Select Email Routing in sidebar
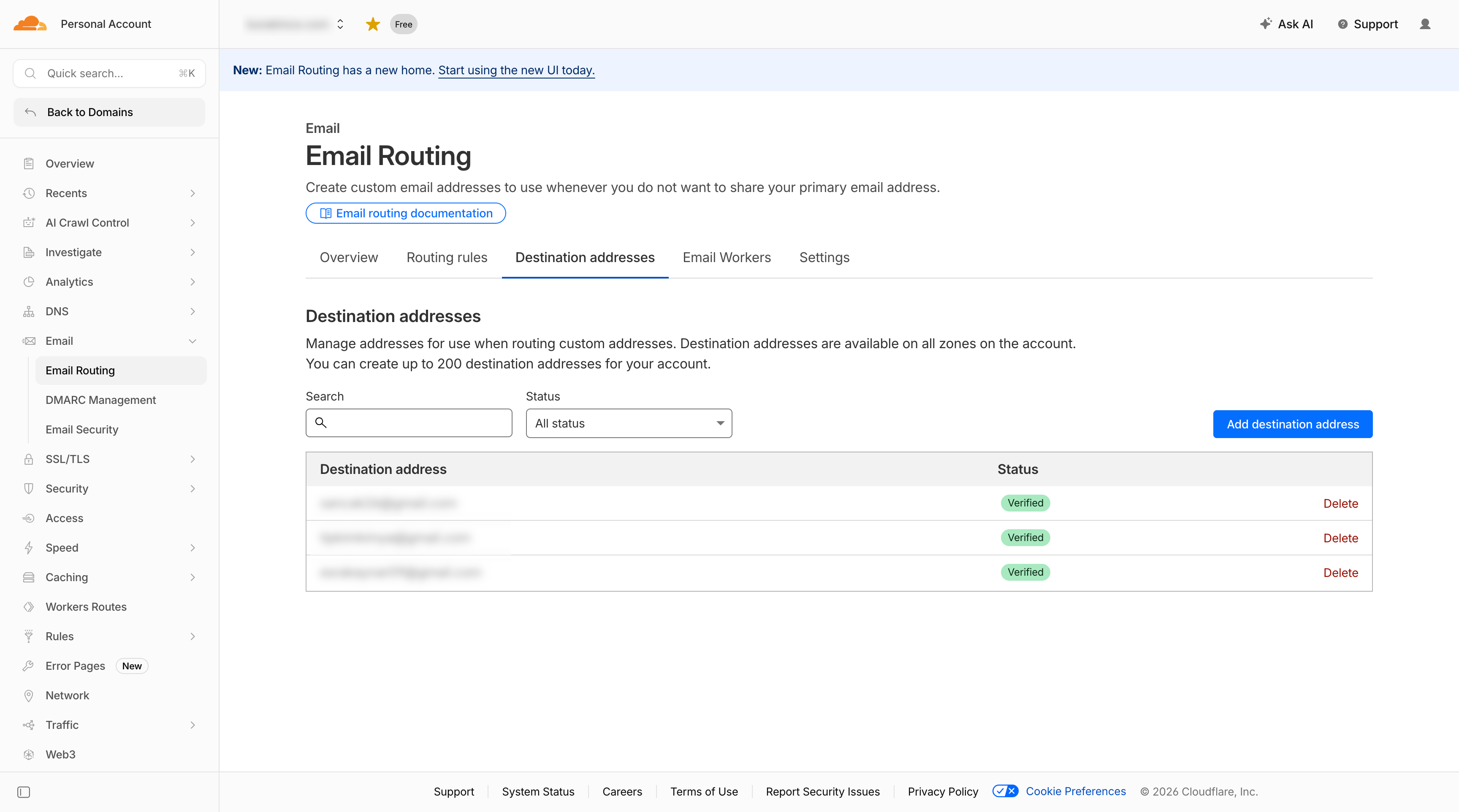This screenshot has height=812, width=1459. [x=121, y=371]
